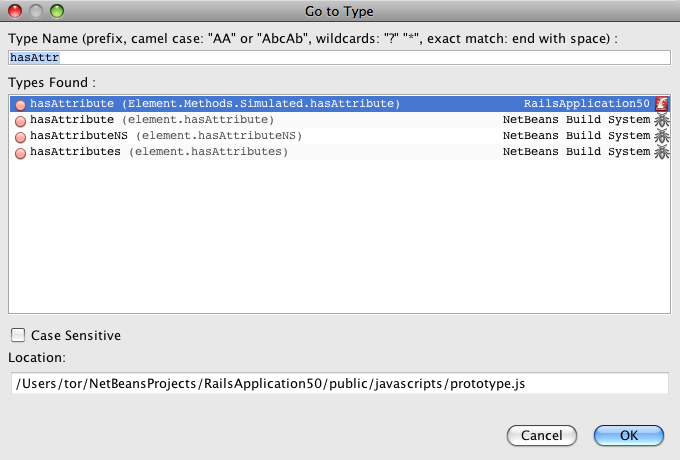Select the hasAttribute (element.hasAttribute) result

(x=152, y=120)
